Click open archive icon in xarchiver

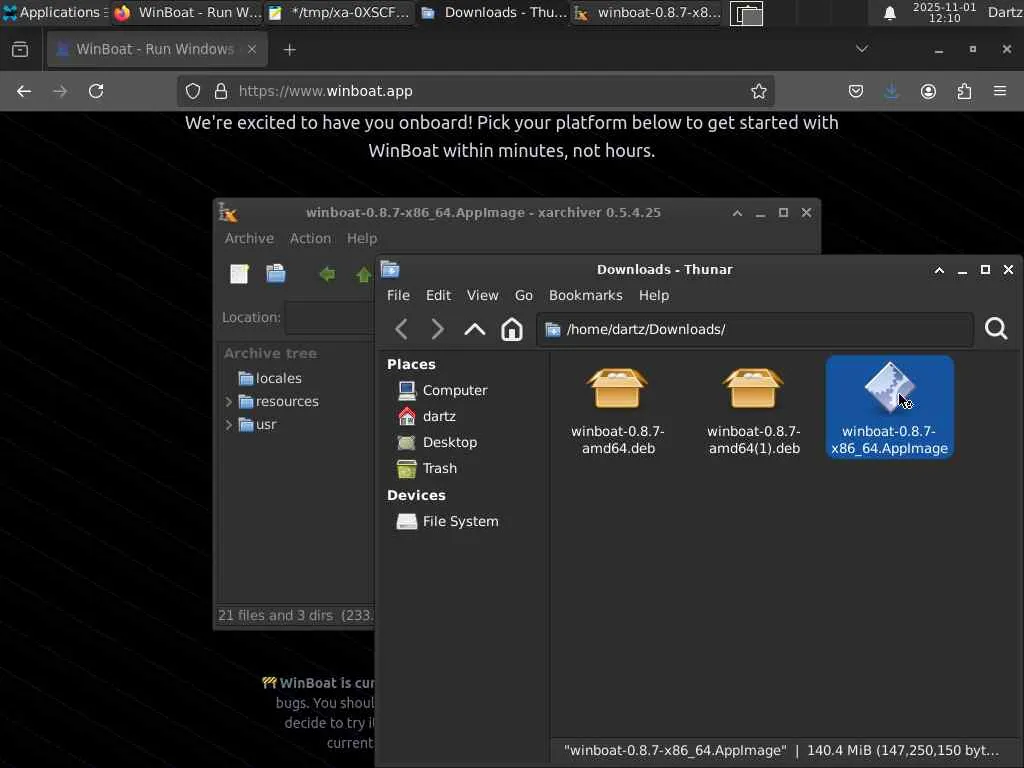click(x=276, y=274)
